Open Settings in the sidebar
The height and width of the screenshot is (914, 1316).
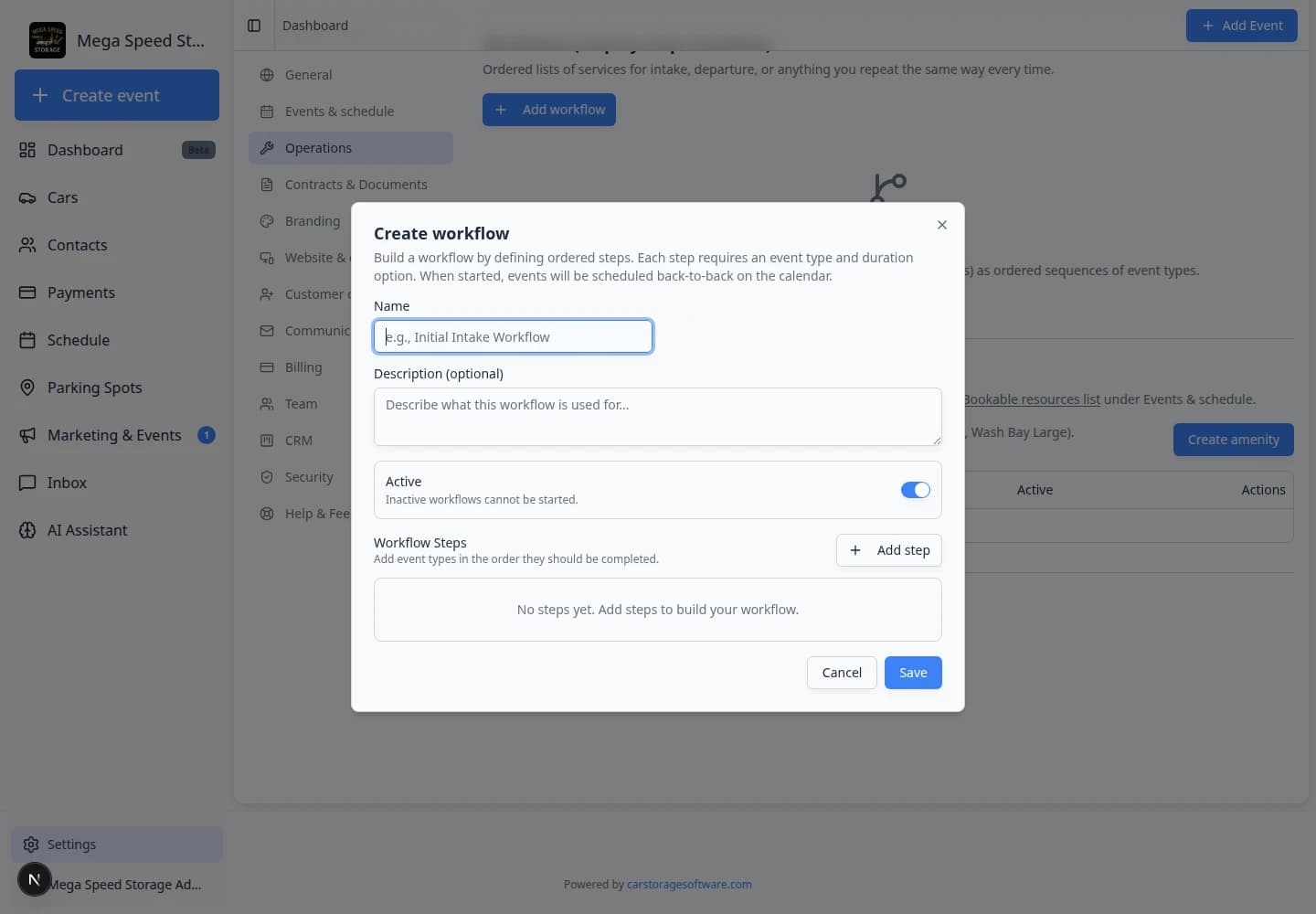pos(117,845)
